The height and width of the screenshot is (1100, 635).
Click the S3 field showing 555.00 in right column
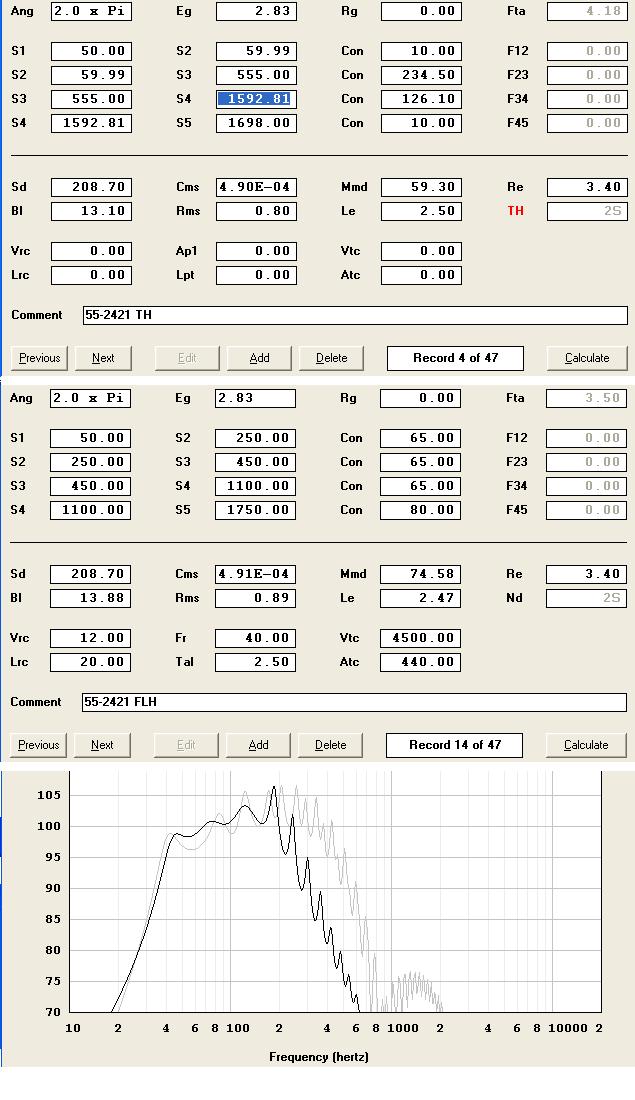click(x=257, y=75)
